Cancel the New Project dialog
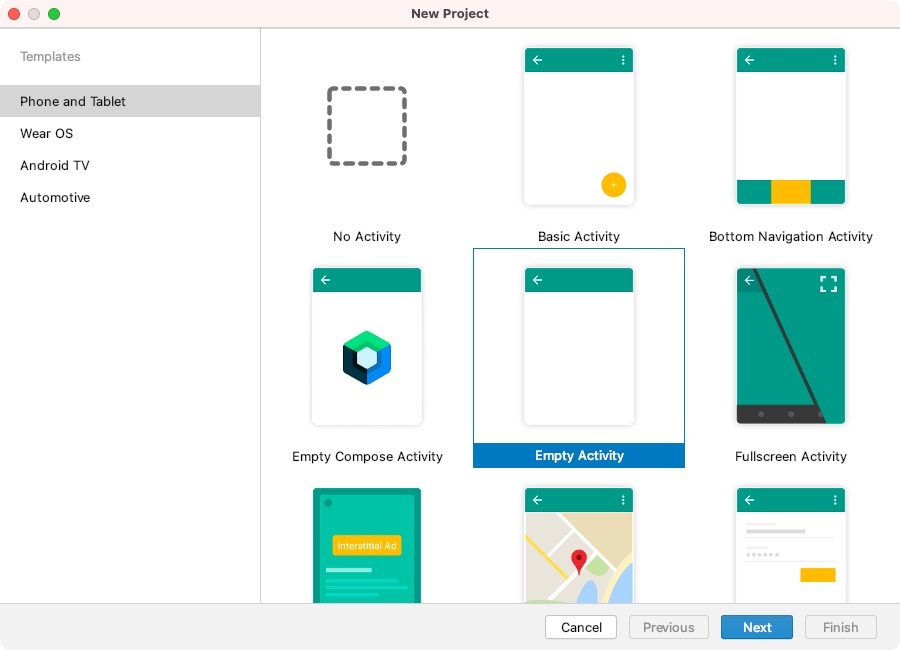 click(x=581, y=627)
